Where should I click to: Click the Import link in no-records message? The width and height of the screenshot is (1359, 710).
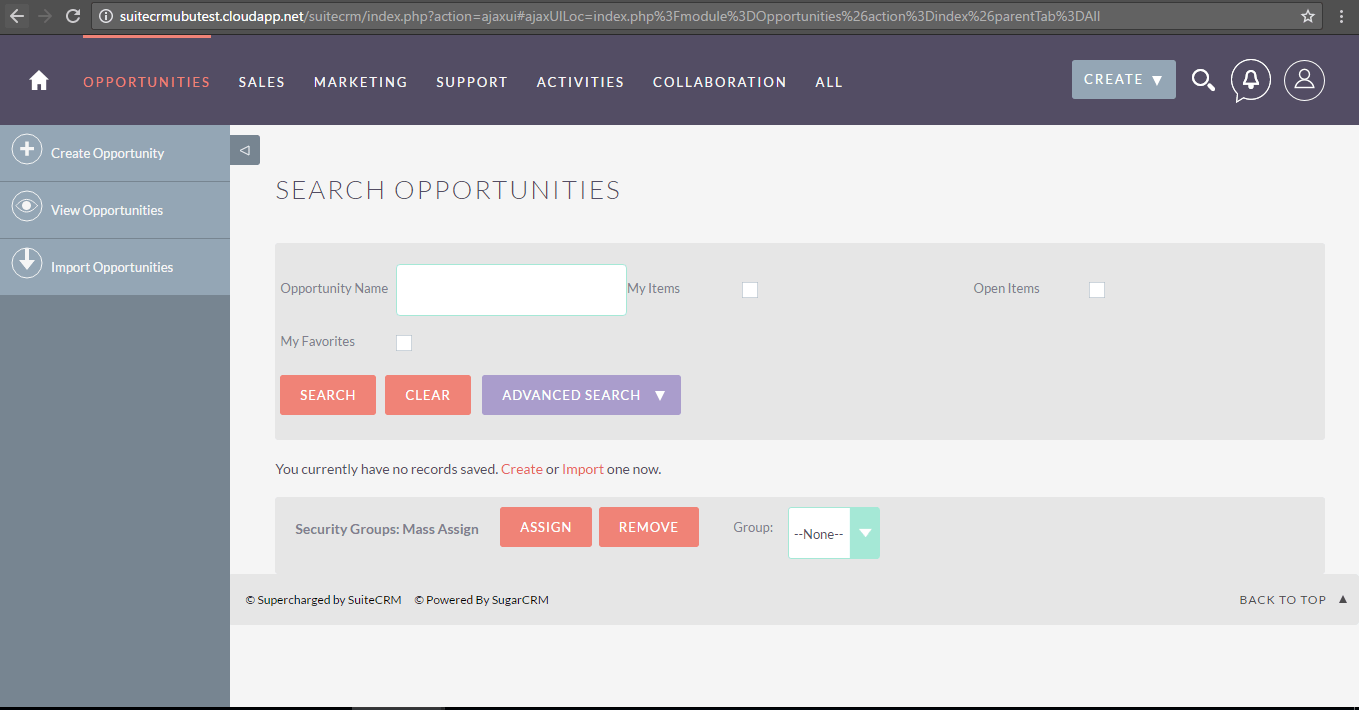coord(582,469)
